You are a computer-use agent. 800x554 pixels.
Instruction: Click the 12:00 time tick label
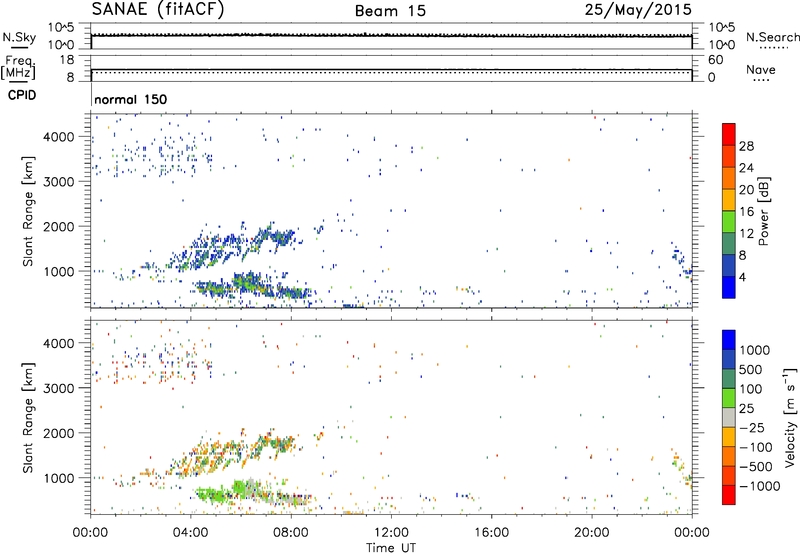pos(391,533)
